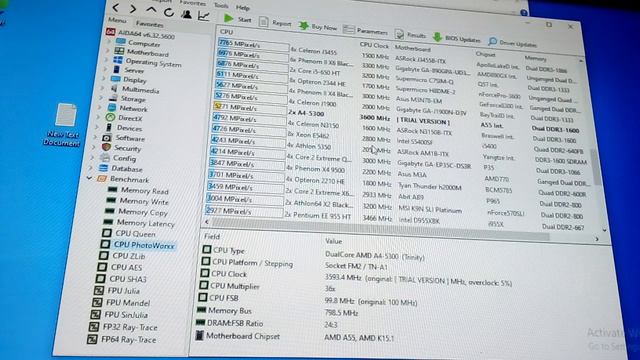
Task: Open FPU SinJulia benchmark
Action: [119, 315]
